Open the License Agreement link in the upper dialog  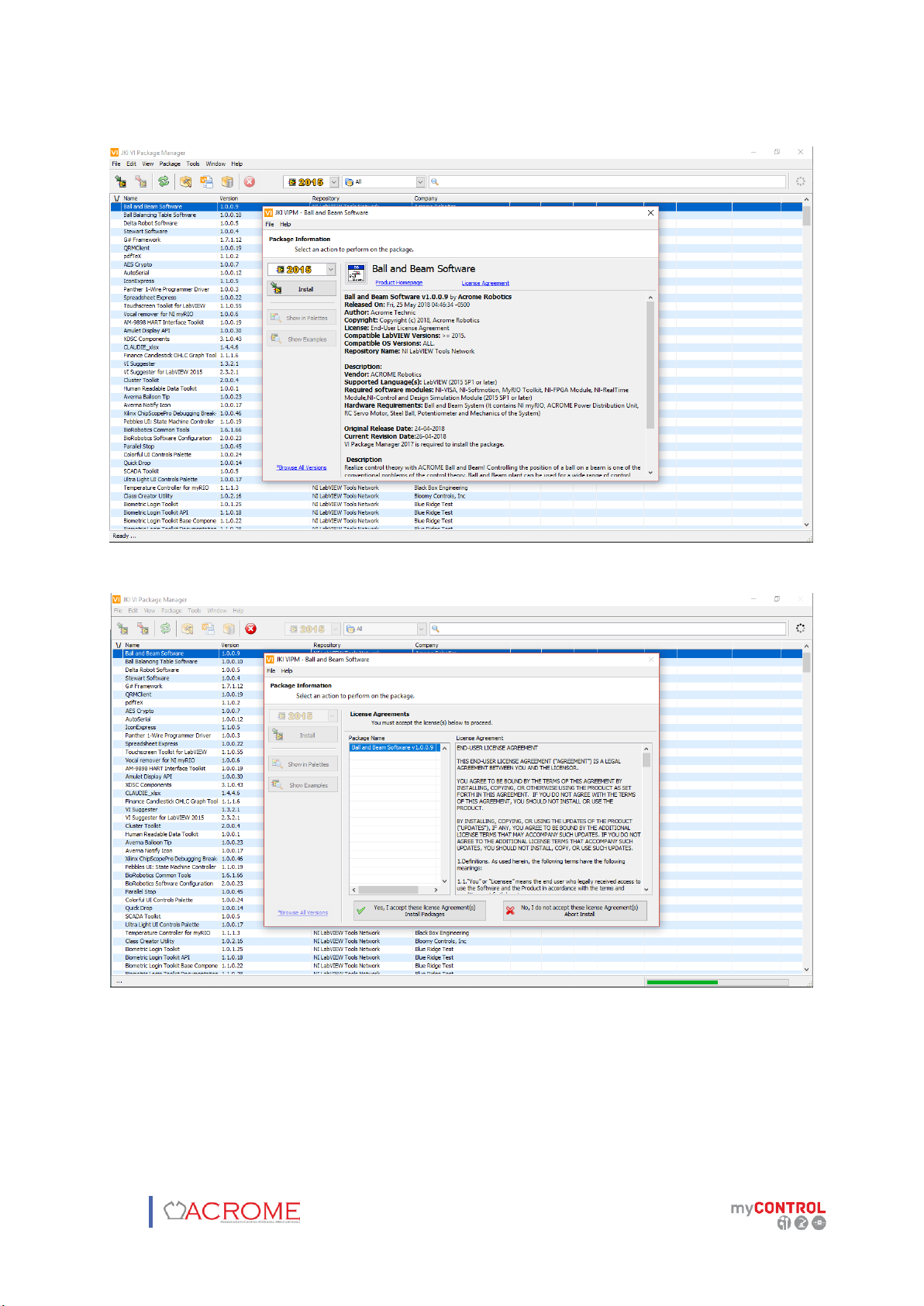click(485, 283)
